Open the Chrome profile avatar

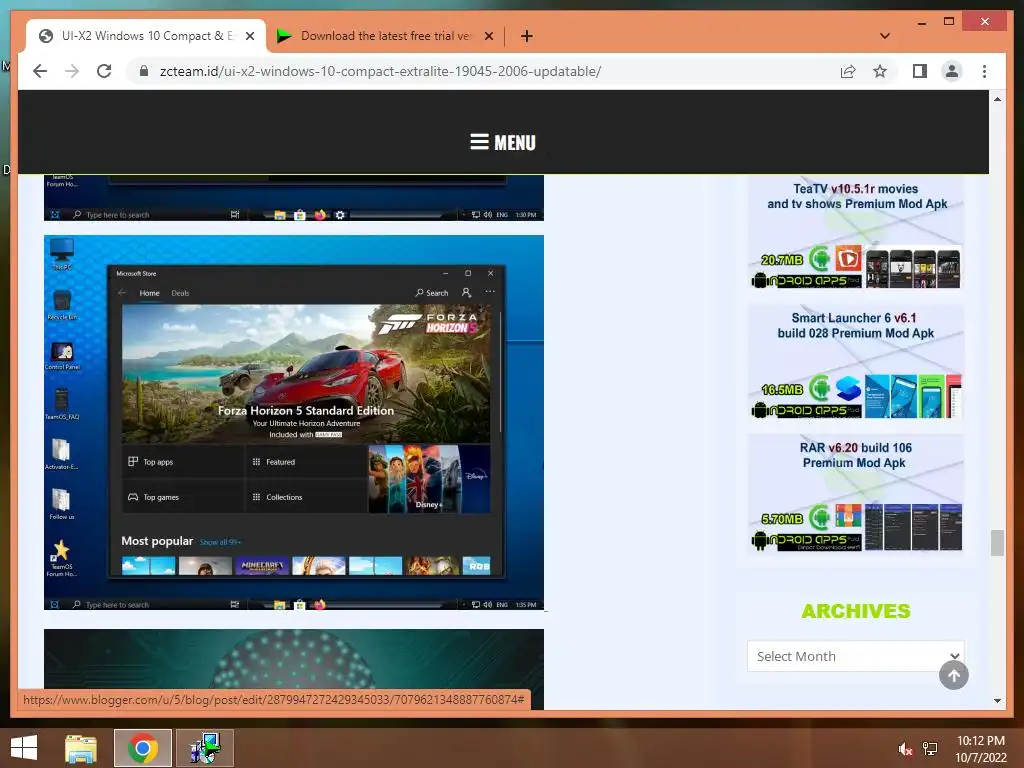(x=952, y=71)
